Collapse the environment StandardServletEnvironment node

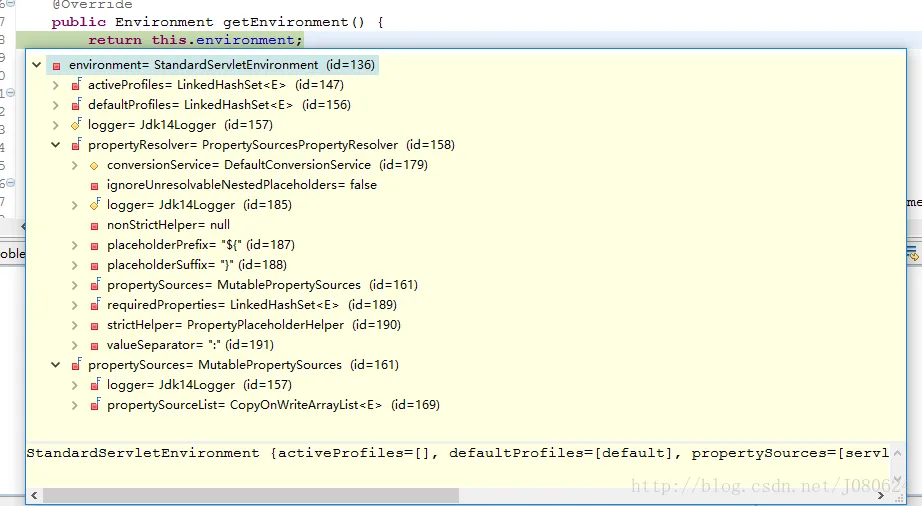coord(36,65)
